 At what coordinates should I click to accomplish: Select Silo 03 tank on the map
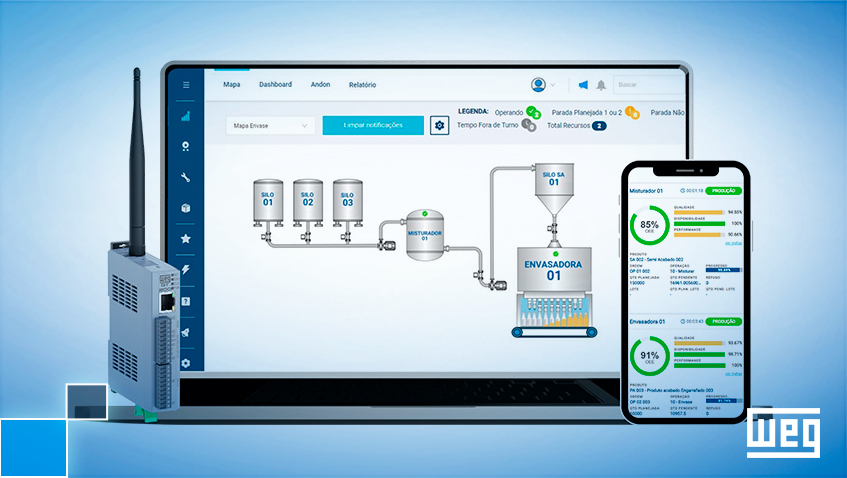click(x=347, y=203)
